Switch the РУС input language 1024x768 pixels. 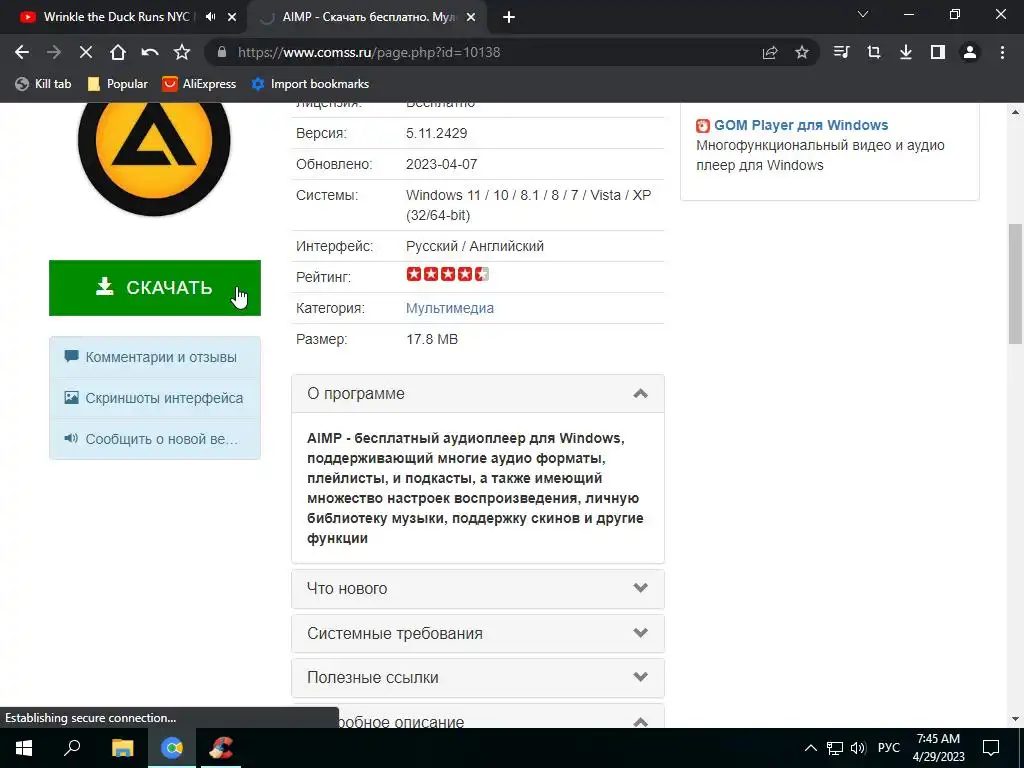pyautogui.click(x=889, y=748)
